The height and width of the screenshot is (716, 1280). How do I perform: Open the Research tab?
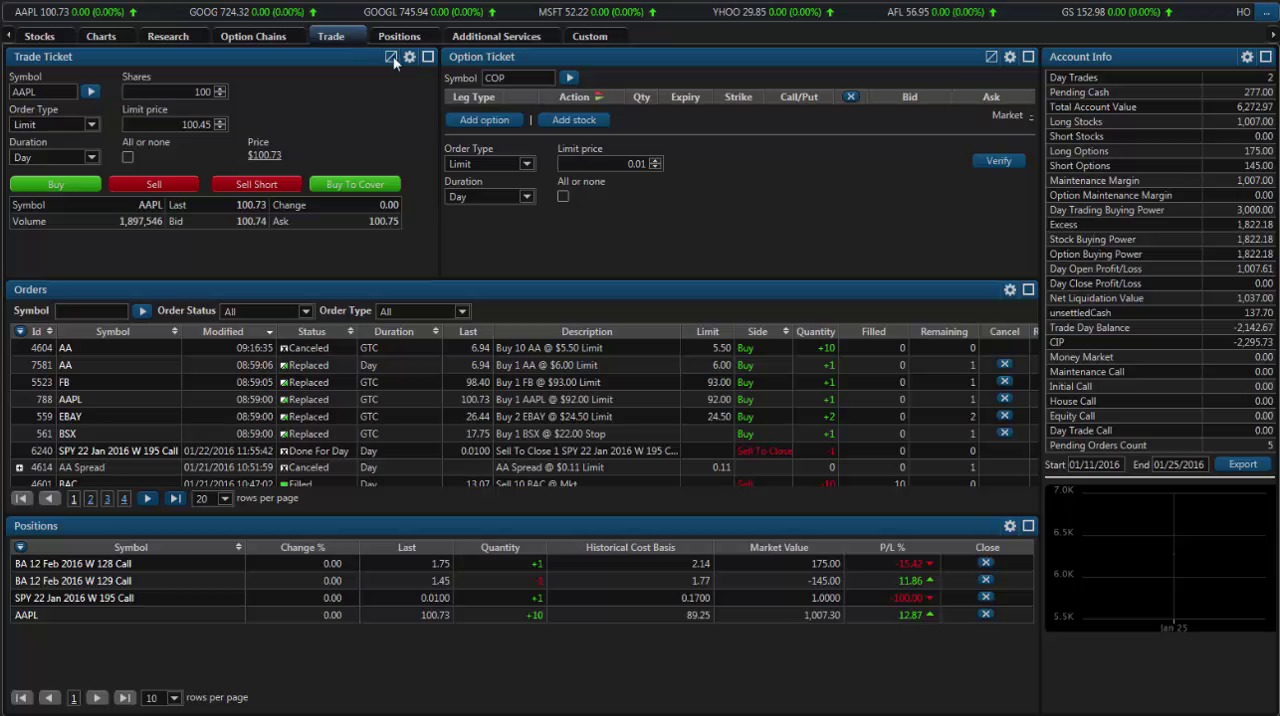tap(168, 37)
